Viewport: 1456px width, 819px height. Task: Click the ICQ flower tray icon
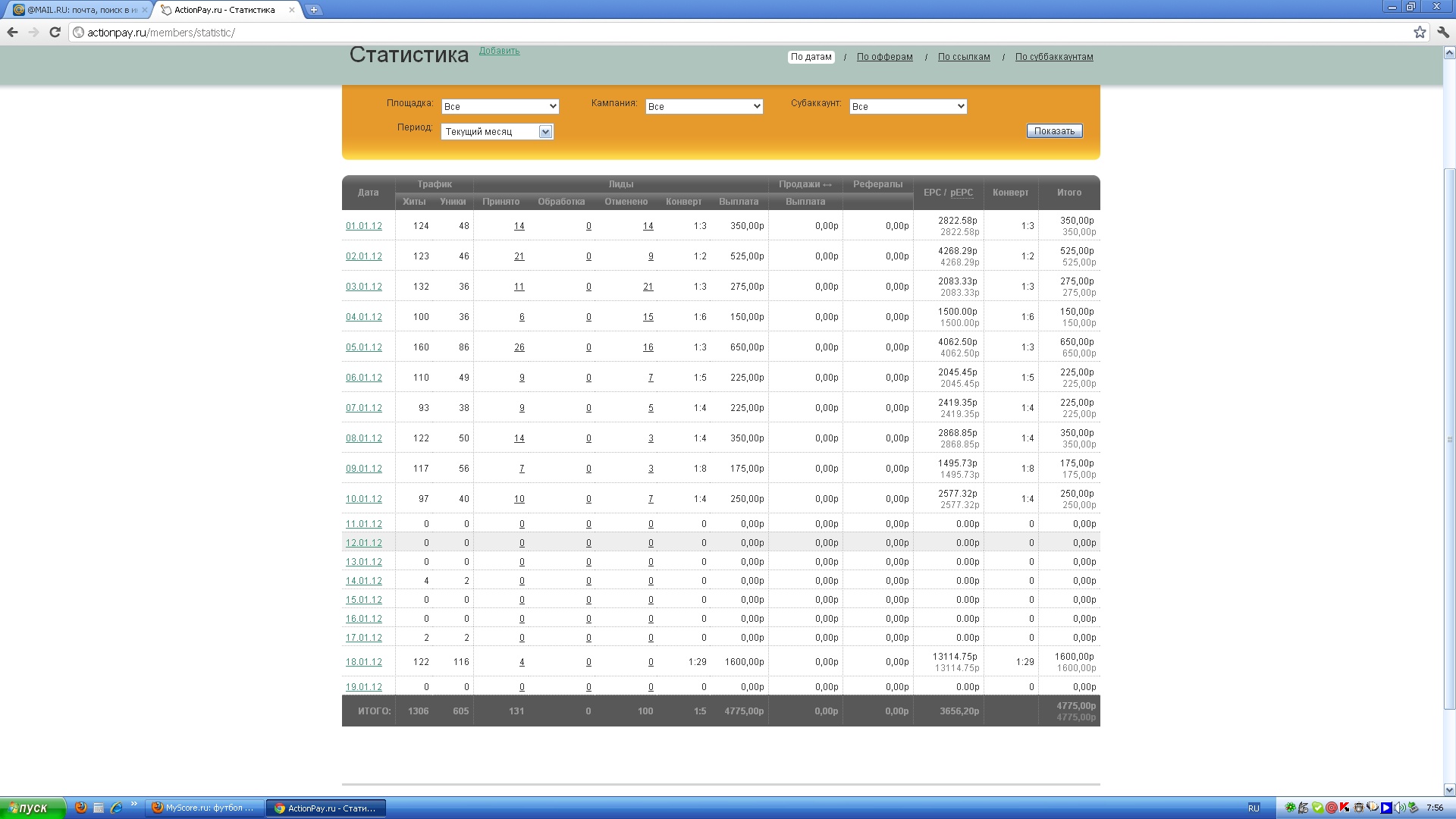[x=1290, y=808]
